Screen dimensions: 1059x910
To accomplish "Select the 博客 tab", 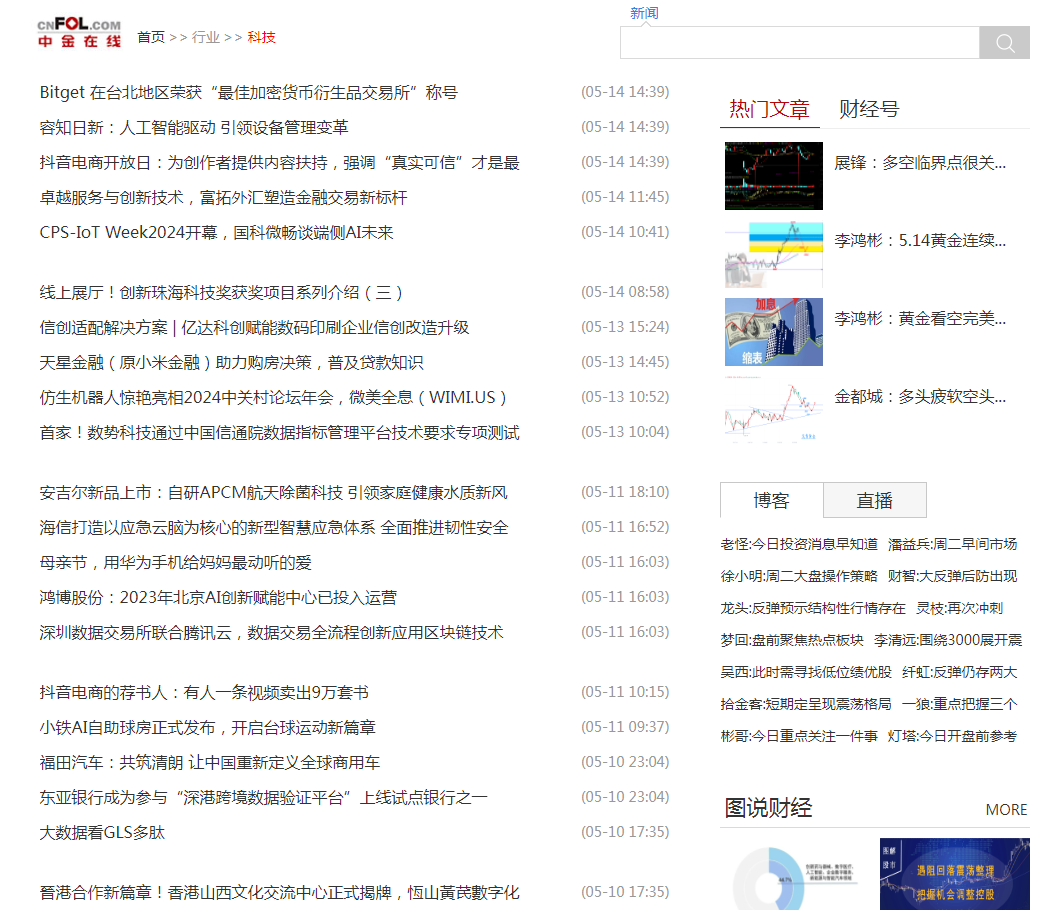I will (771, 501).
